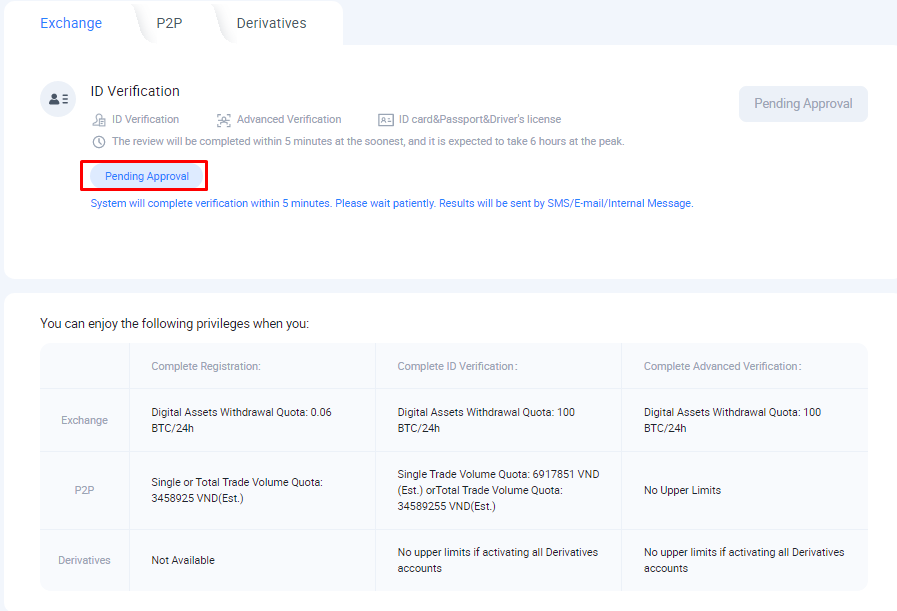Click the small ID Verification step label
The width and height of the screenshot is (897, 611).
point(145,119)
